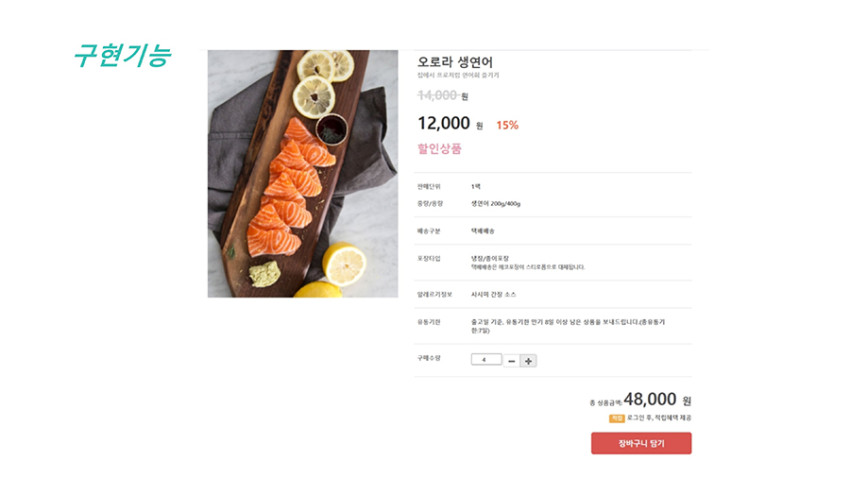Click the 오로라 생연어 product title
The image size is (850, 478).
tap(455, 62)
